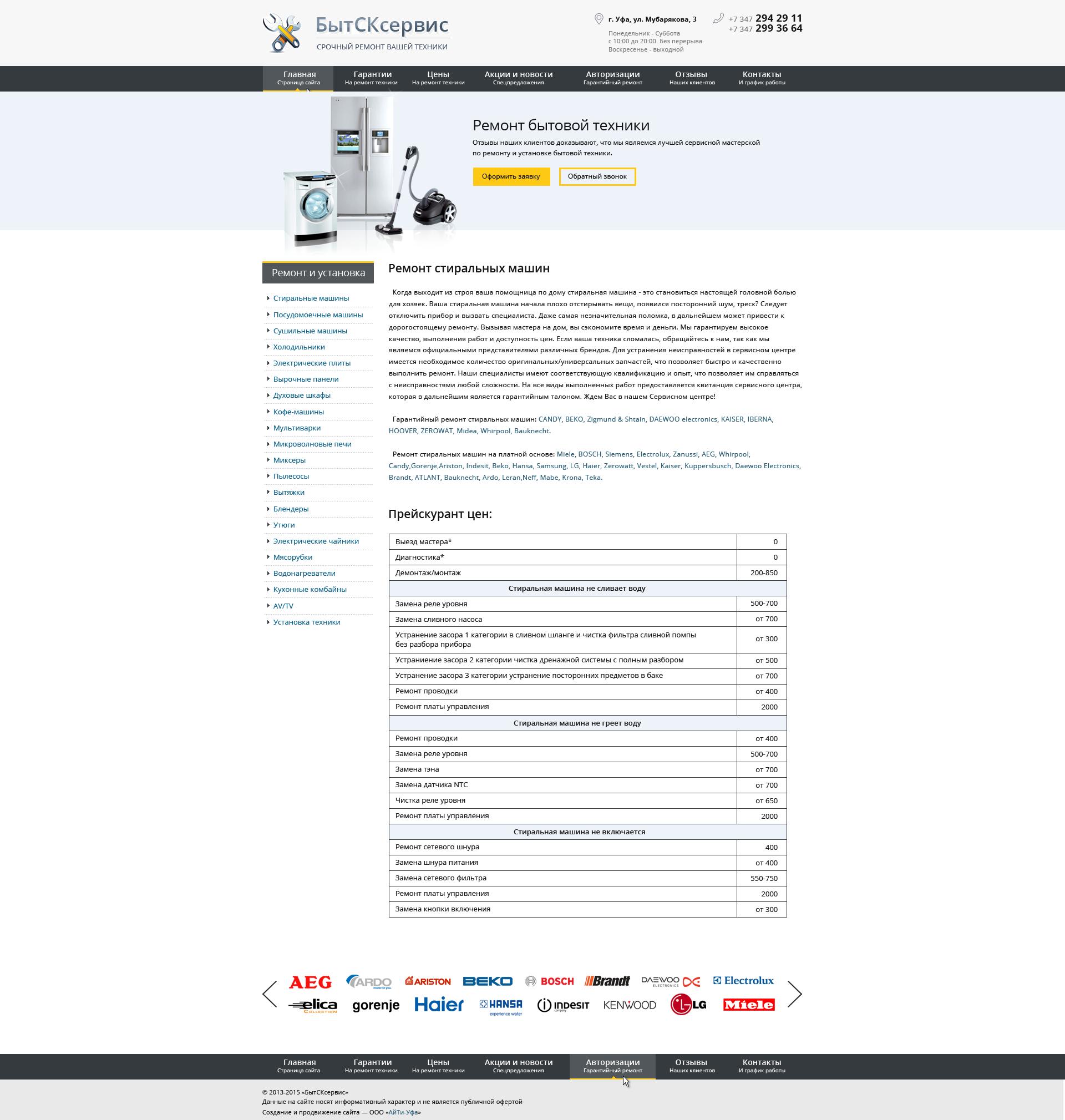Image resolution: width=1065 pixels, height=1120 pixels.
Task: Click the Brandt brand logo
Action: click(607, 981)
